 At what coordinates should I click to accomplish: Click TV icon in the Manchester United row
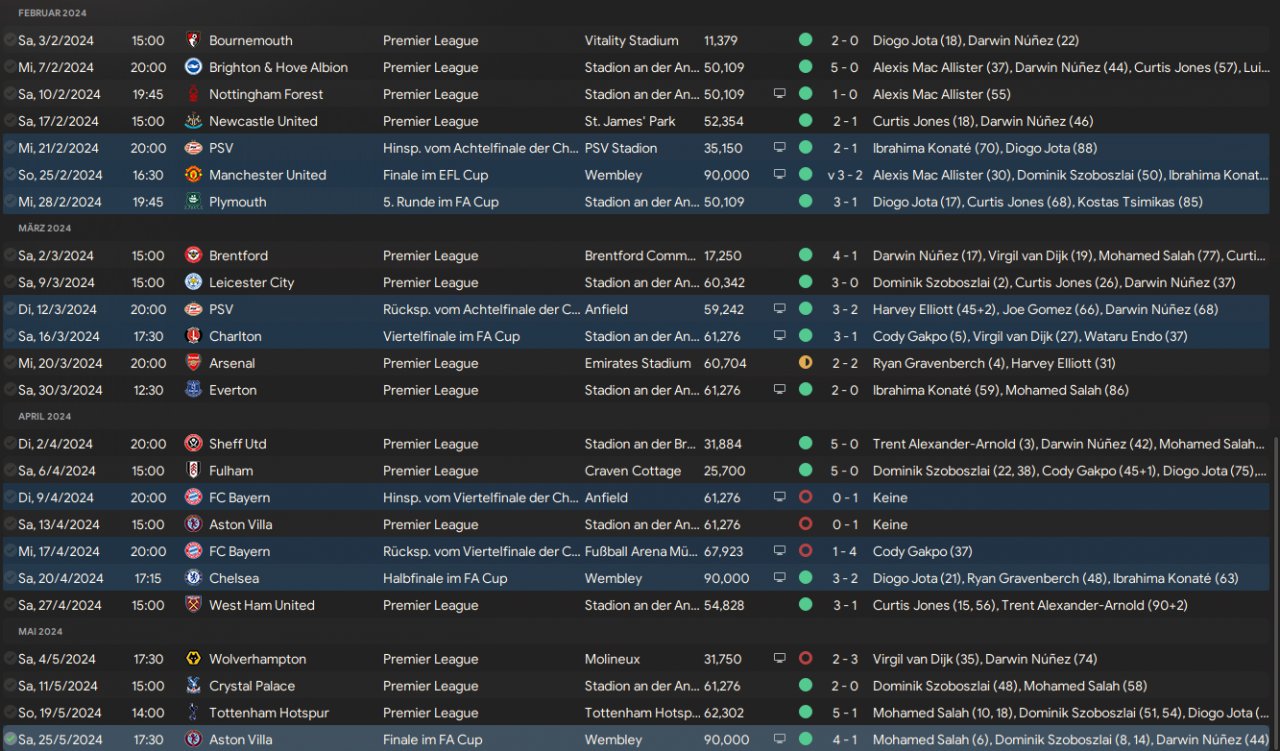click(x=780, y=175)
